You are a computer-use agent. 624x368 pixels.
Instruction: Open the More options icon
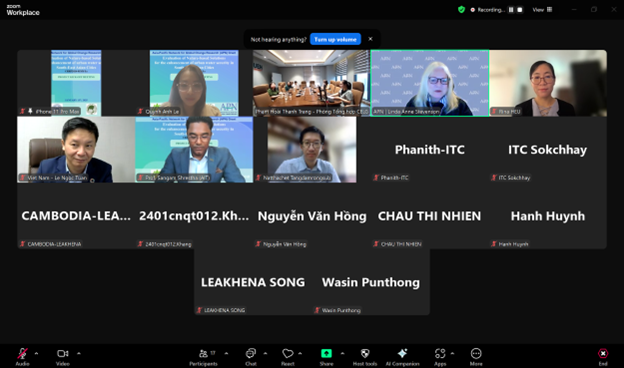click(x=476, y=356)
